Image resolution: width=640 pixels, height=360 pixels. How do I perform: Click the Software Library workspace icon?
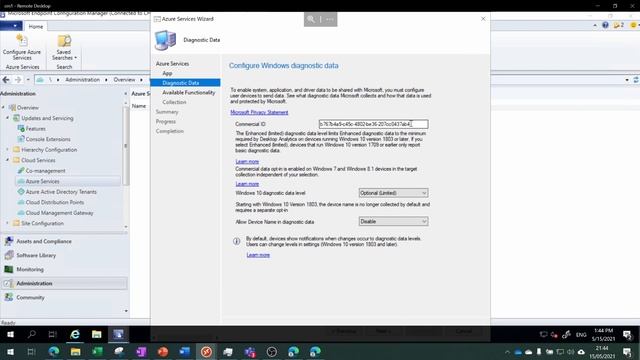(x=9, y=255)
